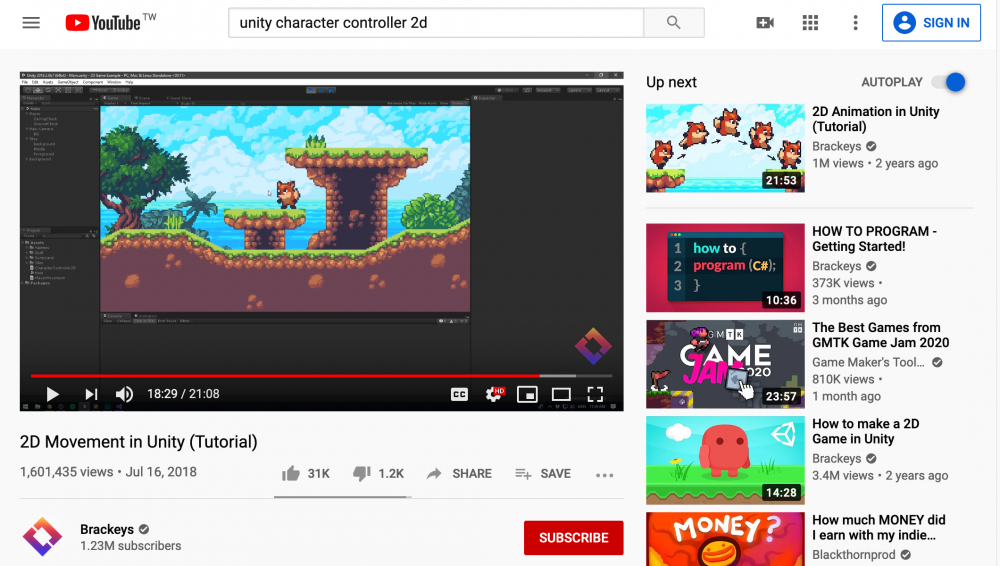
Task: Click SHARE under the video
Action: (x=459, y=474)
